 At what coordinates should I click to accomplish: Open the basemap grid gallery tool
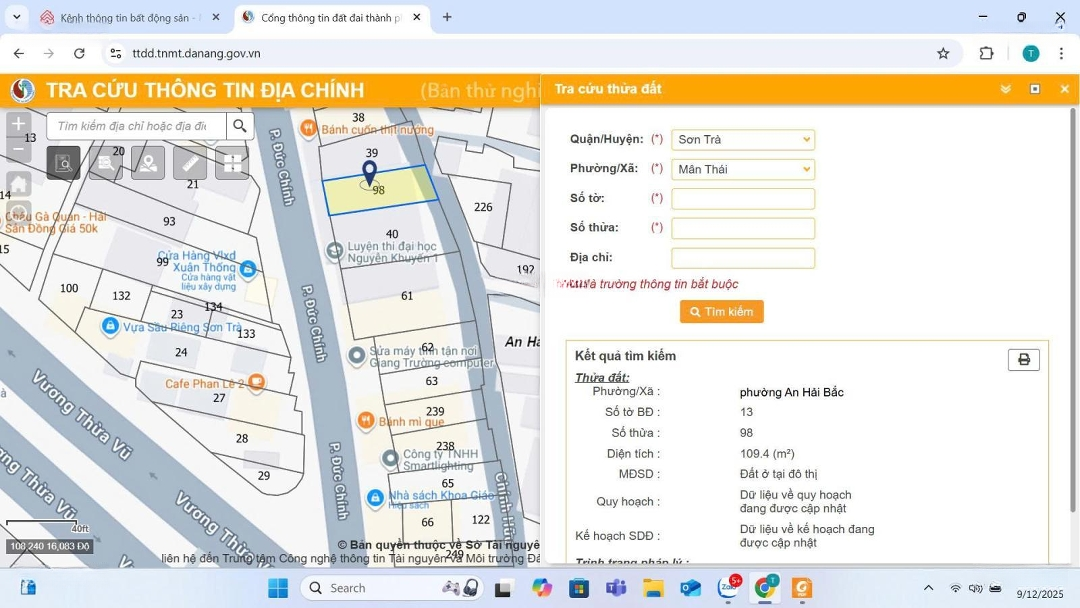[x=231, y=162]
